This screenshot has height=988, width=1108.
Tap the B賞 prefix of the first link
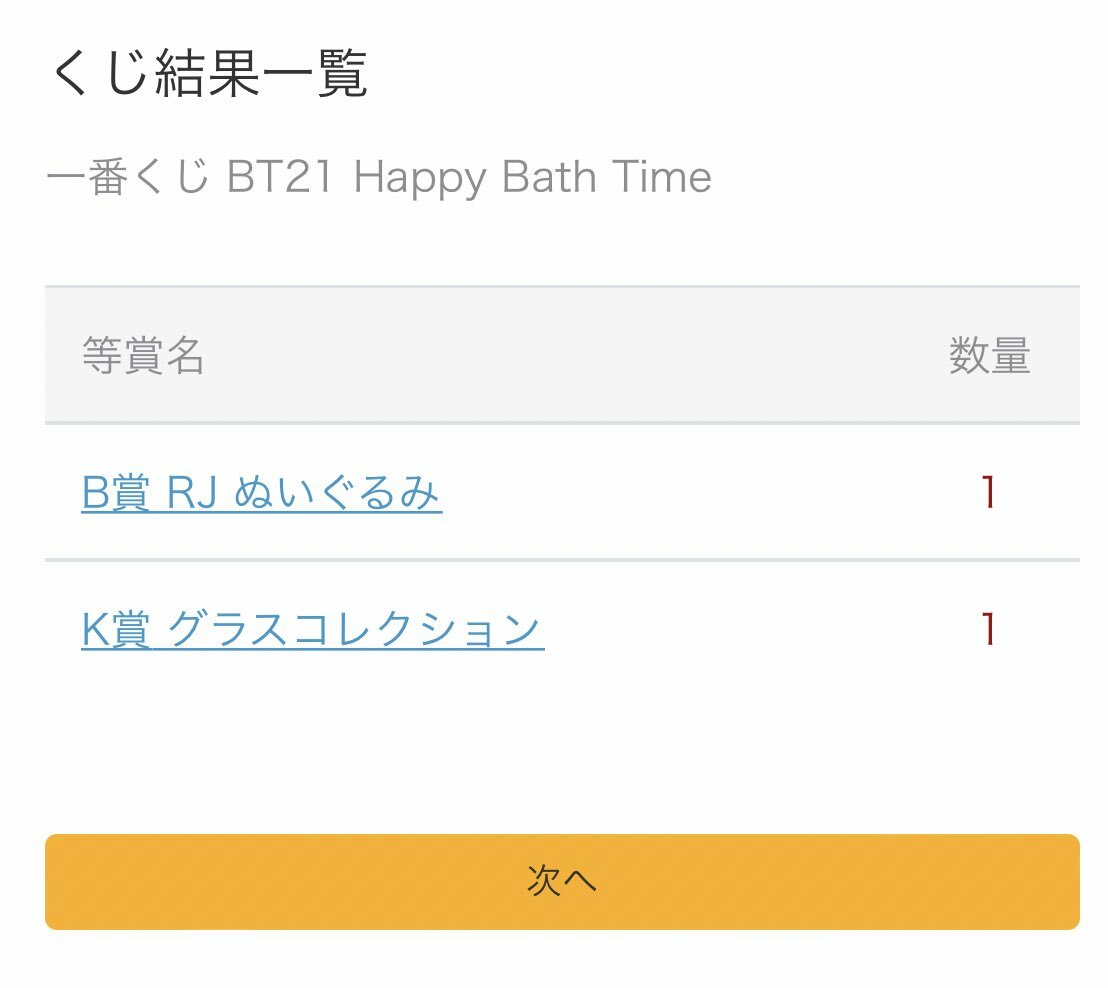[x=115, y=493]
